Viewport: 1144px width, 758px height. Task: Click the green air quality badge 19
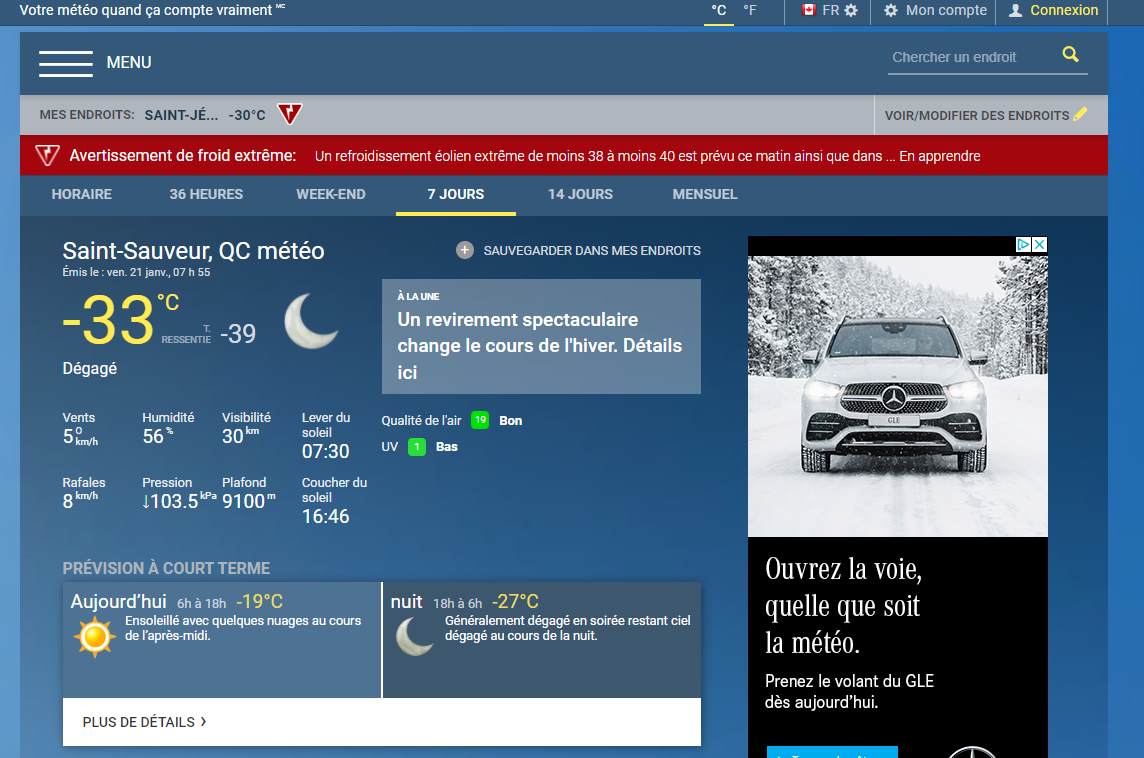coord(480,420)
